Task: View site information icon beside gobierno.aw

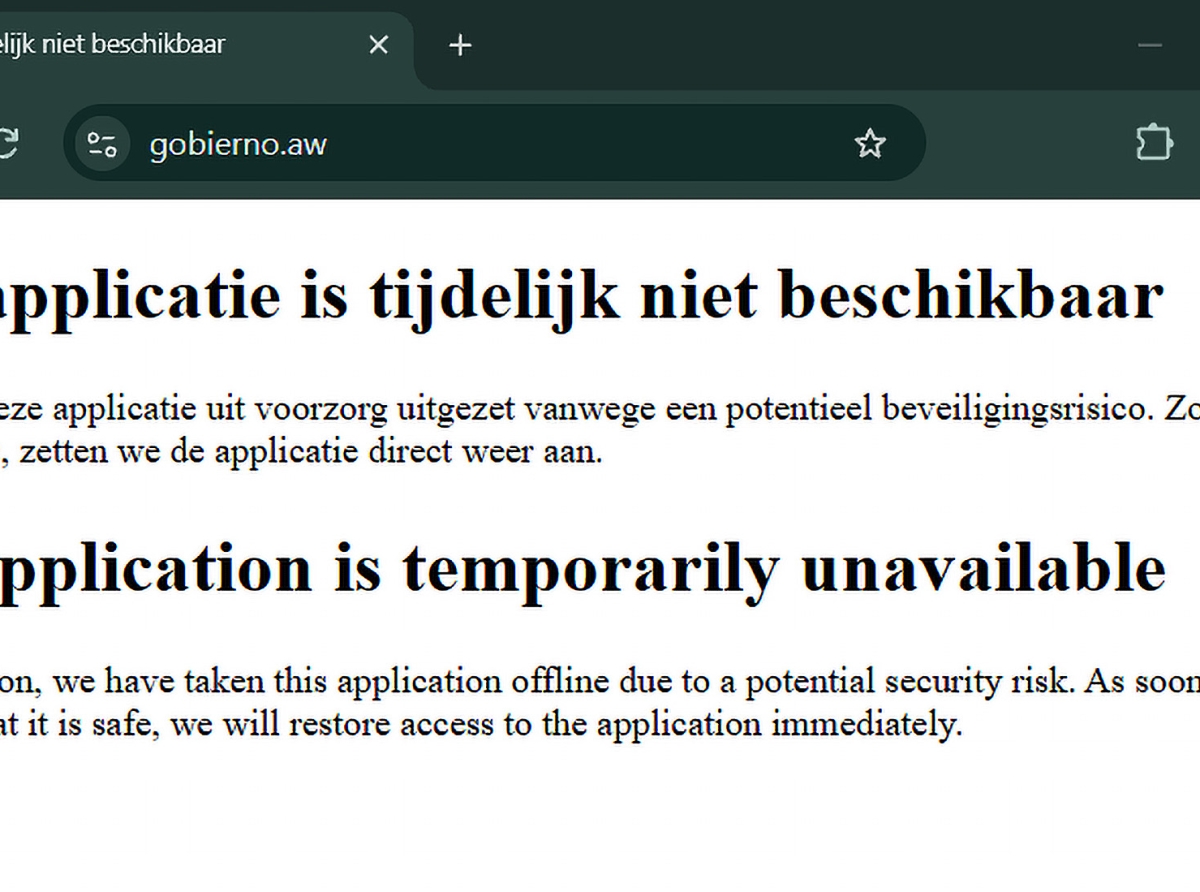Action: point(102,145)
